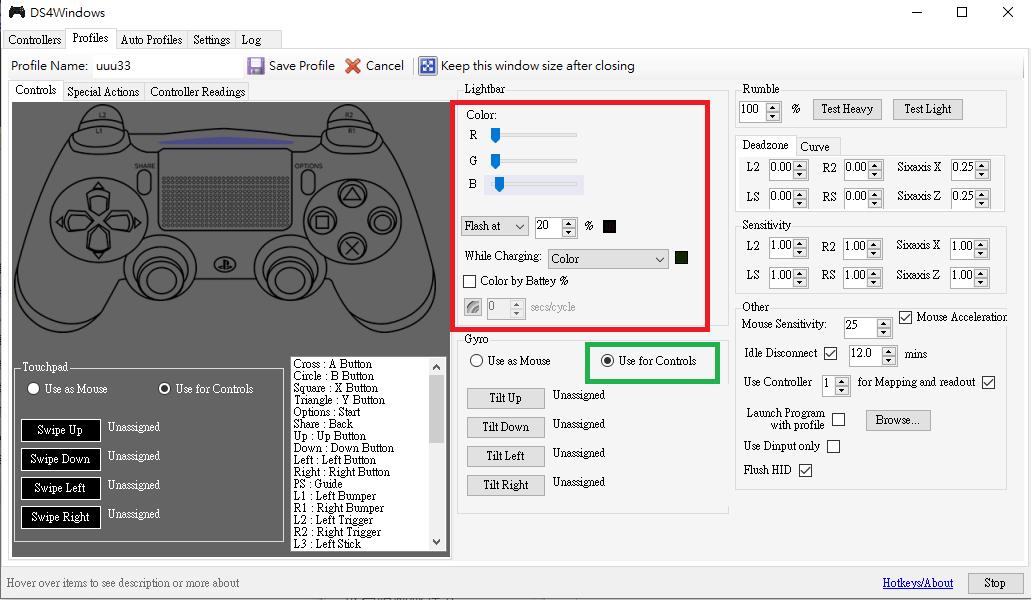Switch to the Controllers tab
The width and height of the screenshot is (1032, 600).
35,39
